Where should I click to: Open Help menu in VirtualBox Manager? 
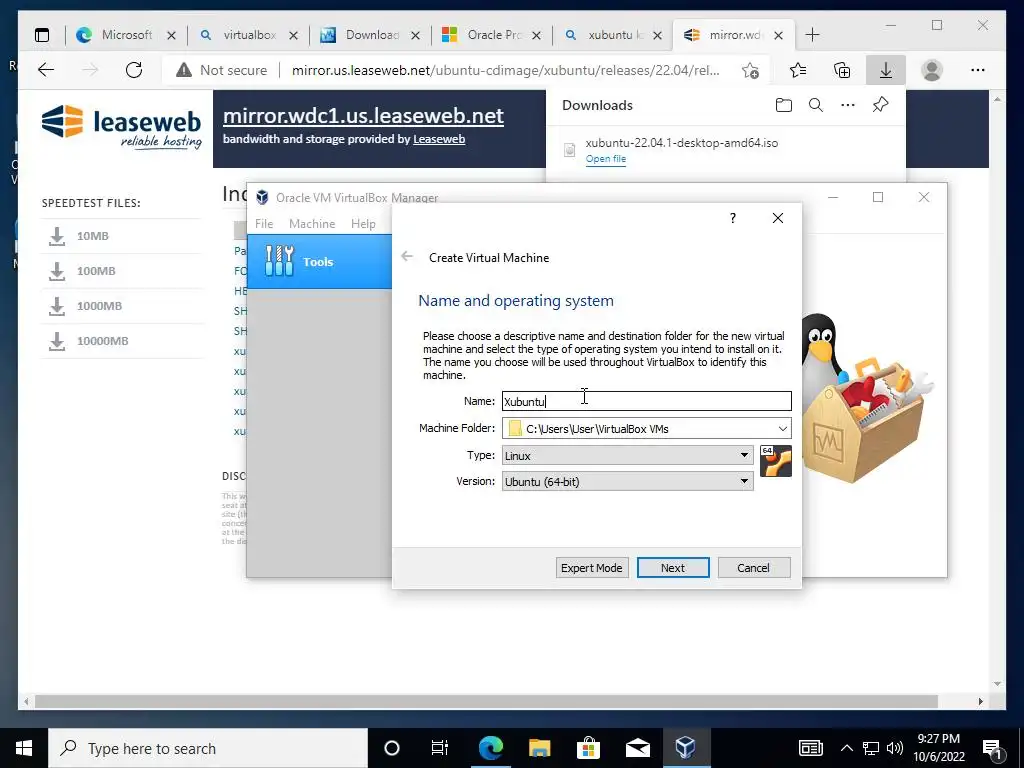pyautogui.click(x=363, y=224)
